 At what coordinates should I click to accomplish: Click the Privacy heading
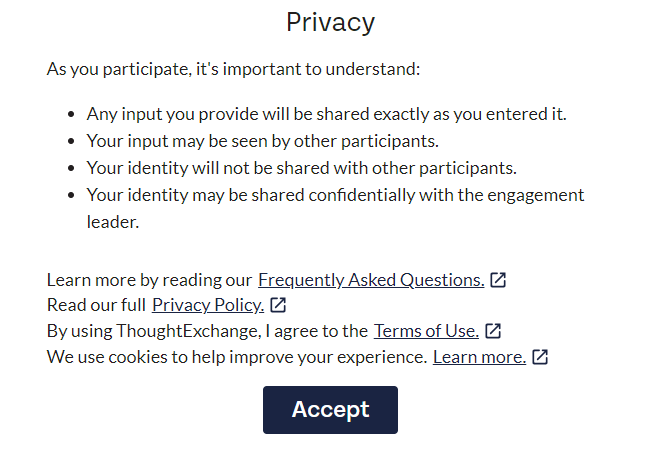pyautogui.click(x=330, y=22)
